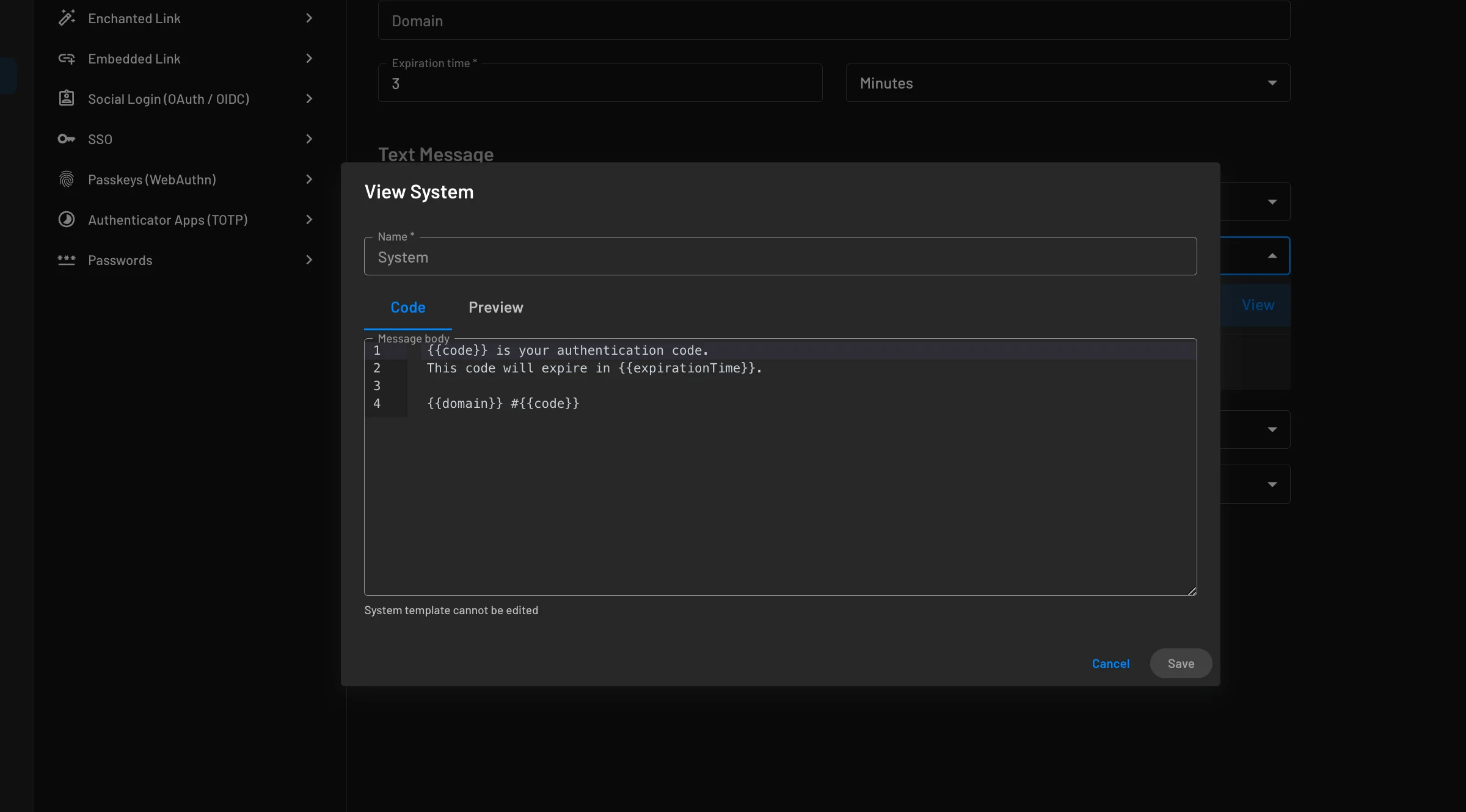This screenshot has width=1466, height=812.
Task: Select the Enchanted Link wand icon
Action: (67, 18)
